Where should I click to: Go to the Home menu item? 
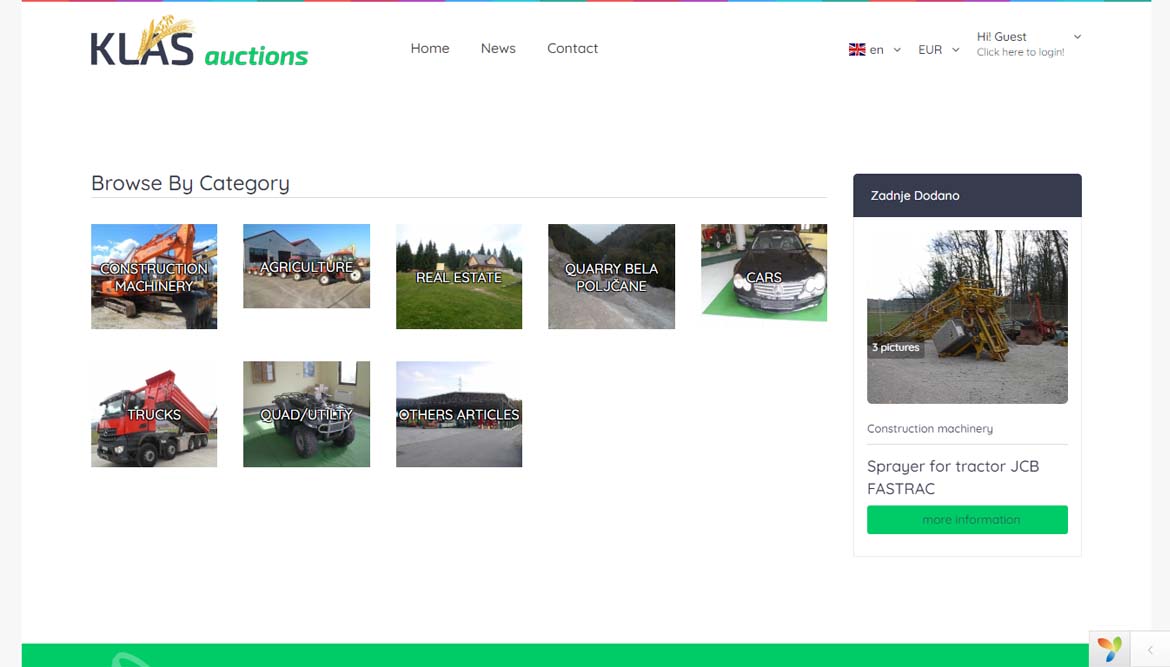coord(430,48)
